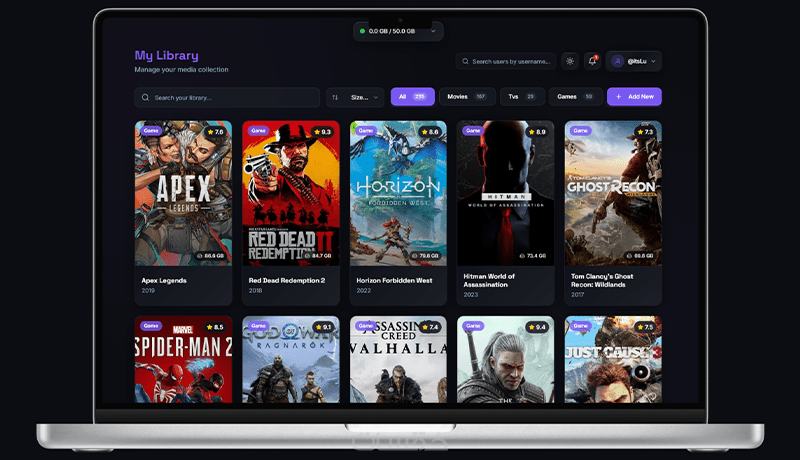
Task: Click the Game tag on Ghost Recon card
Action: pos(581,131)
